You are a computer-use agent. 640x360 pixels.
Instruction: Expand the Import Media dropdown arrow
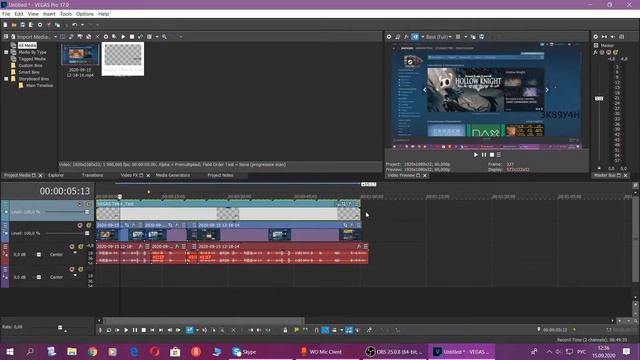[x=55, y=37]
